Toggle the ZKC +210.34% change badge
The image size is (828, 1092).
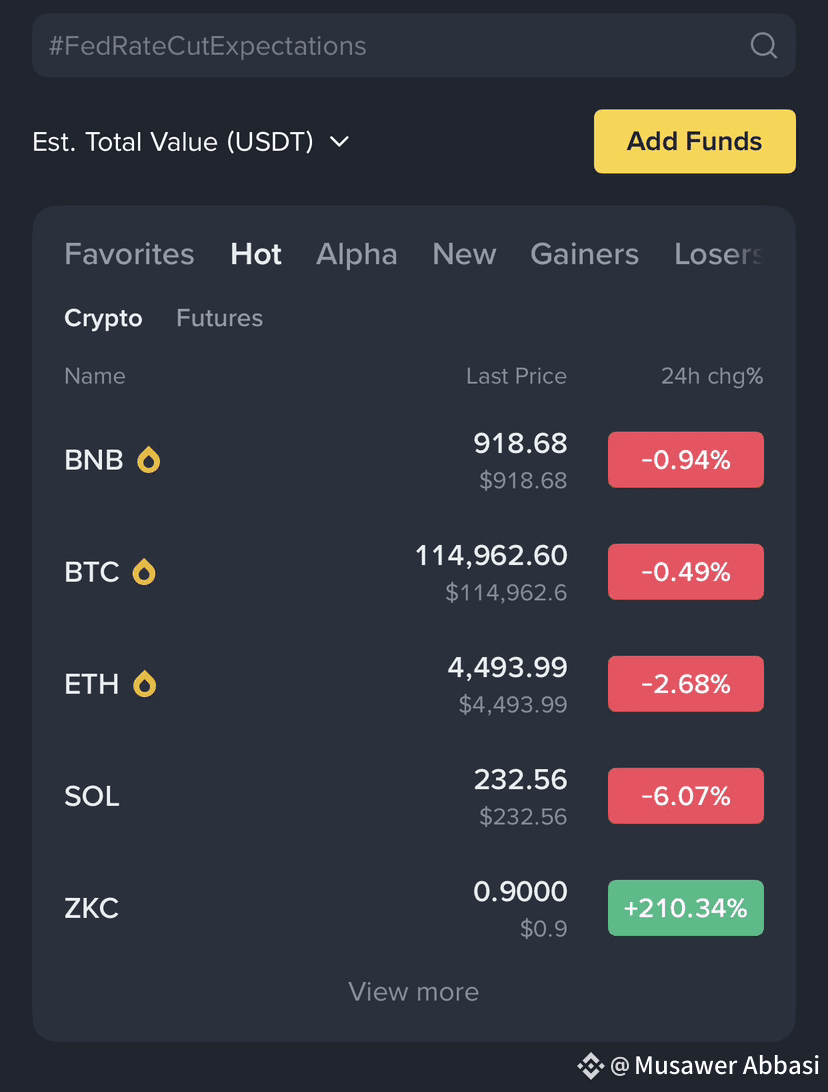(685, 908)
